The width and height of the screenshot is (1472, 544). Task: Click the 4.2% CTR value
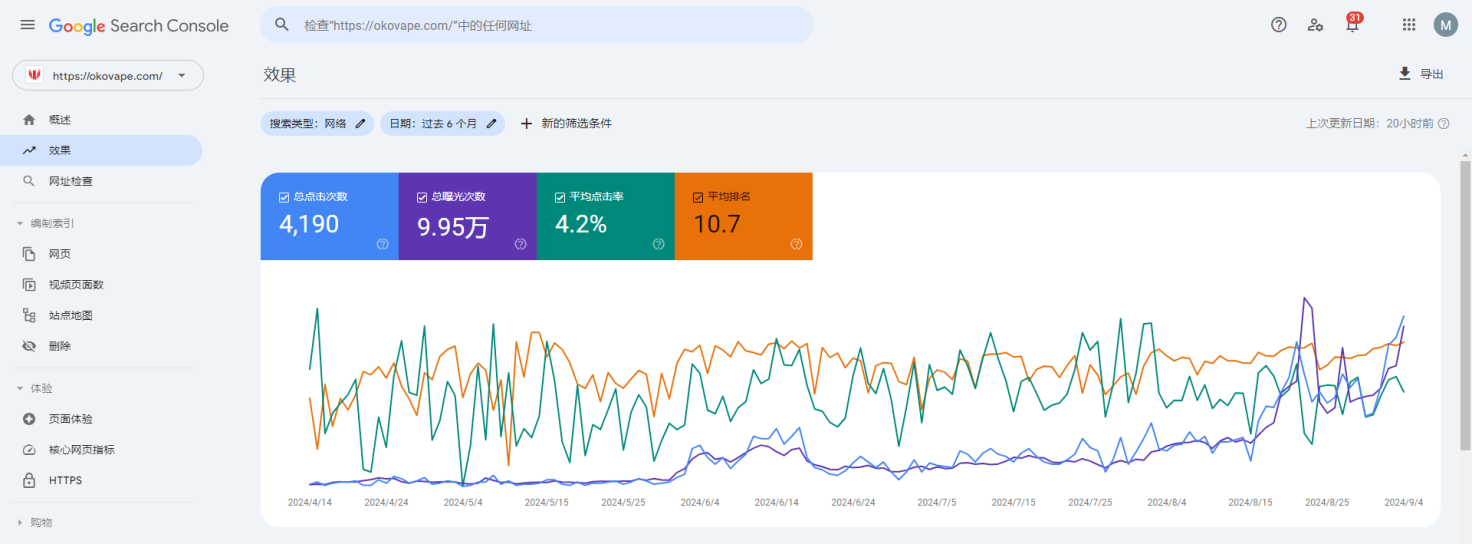coord(581,224)
